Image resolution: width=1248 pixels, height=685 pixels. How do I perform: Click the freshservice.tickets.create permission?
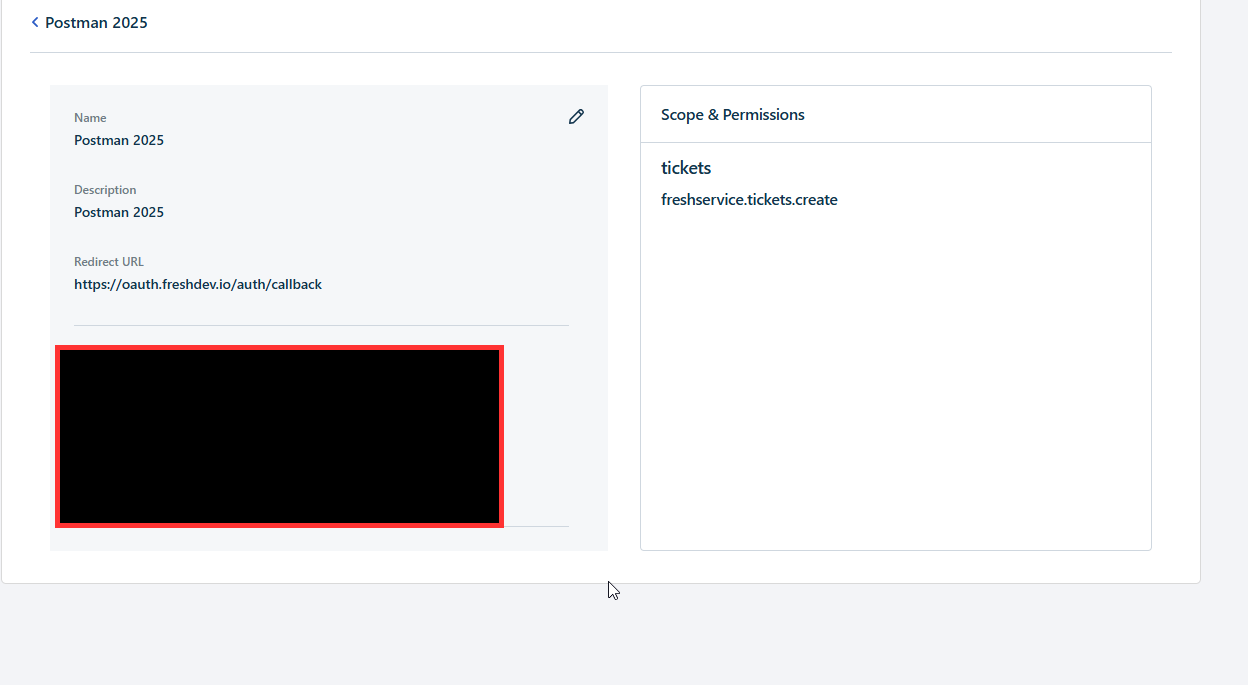[x=749, y=200]
